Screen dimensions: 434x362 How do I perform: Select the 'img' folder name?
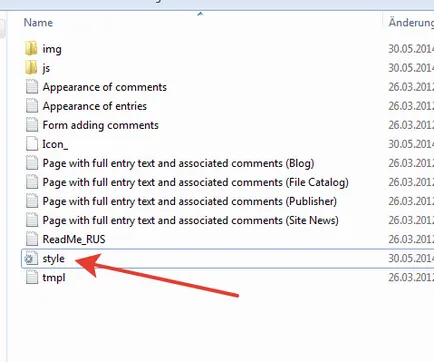52,49
